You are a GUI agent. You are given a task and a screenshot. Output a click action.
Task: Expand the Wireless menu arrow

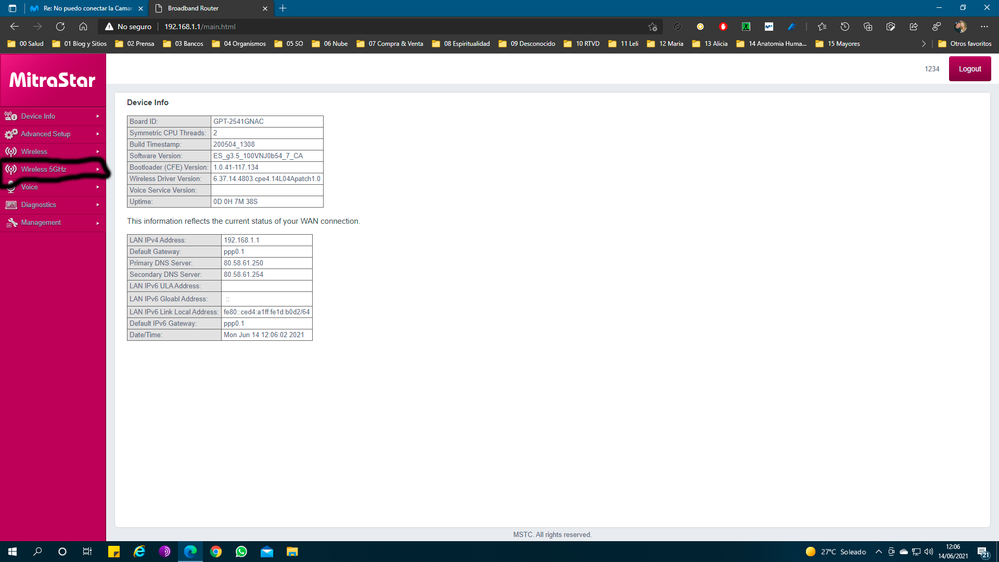[98, 152]
